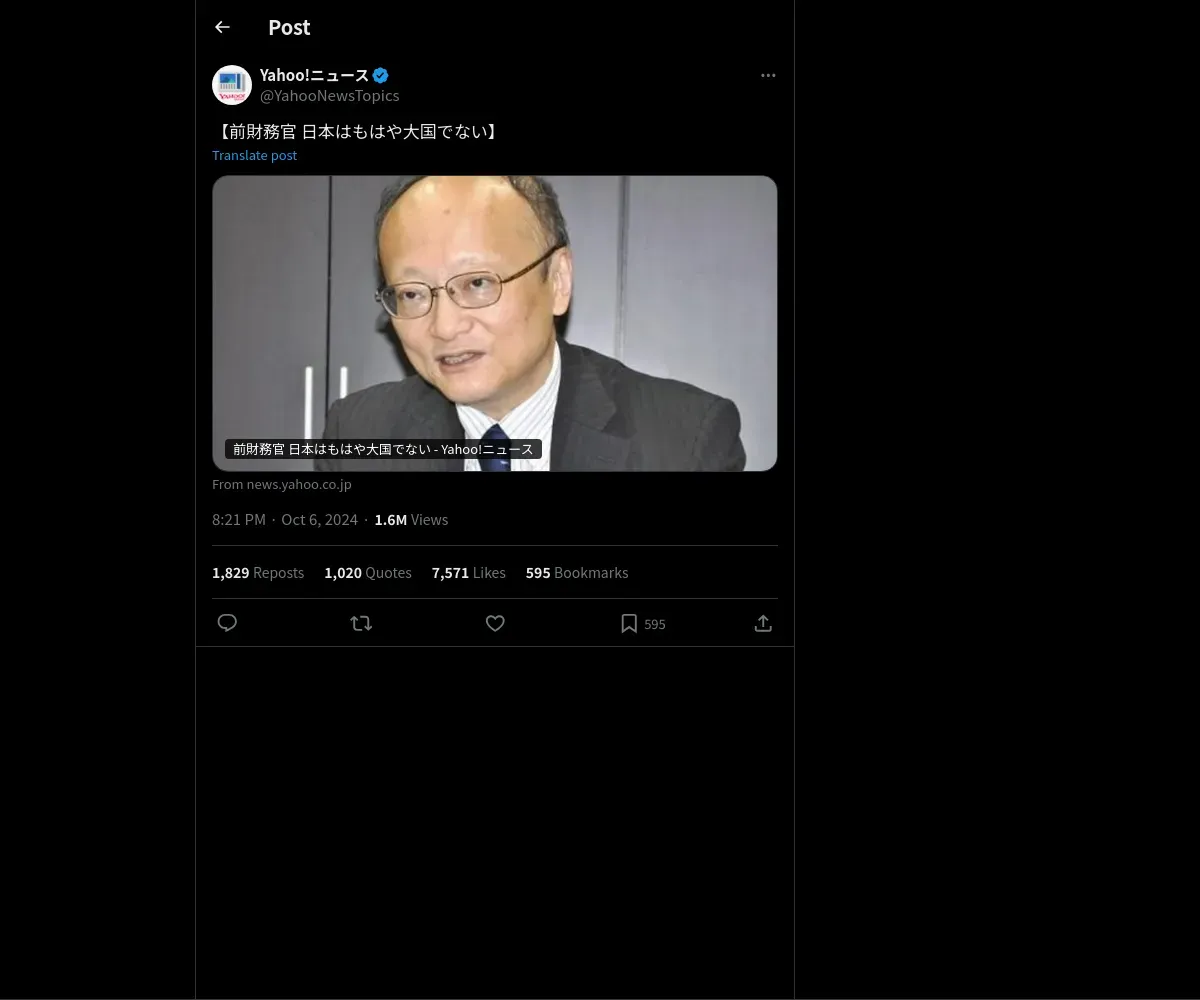Image resolution: width=1200 pixels, height=1000 pixels.
Task: Follow the From news.yahoo.co.jp source link
Action: pos(282,484)
